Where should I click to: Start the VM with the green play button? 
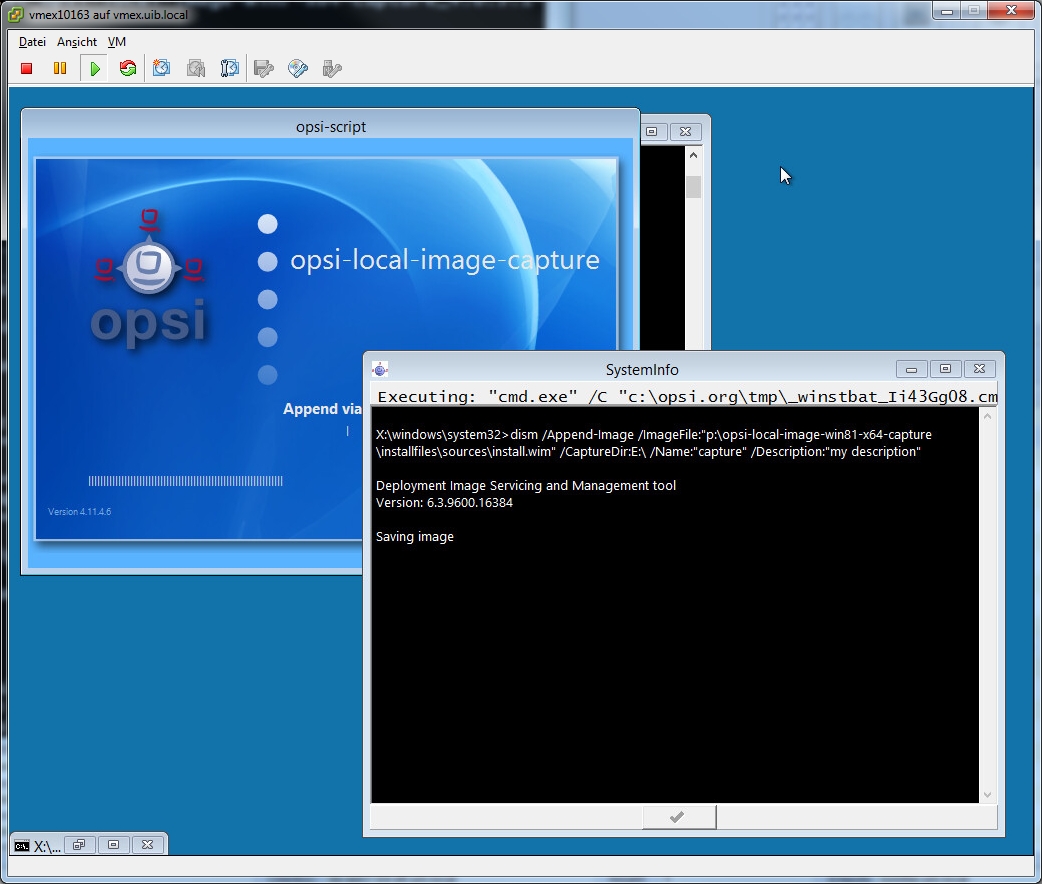95,68
